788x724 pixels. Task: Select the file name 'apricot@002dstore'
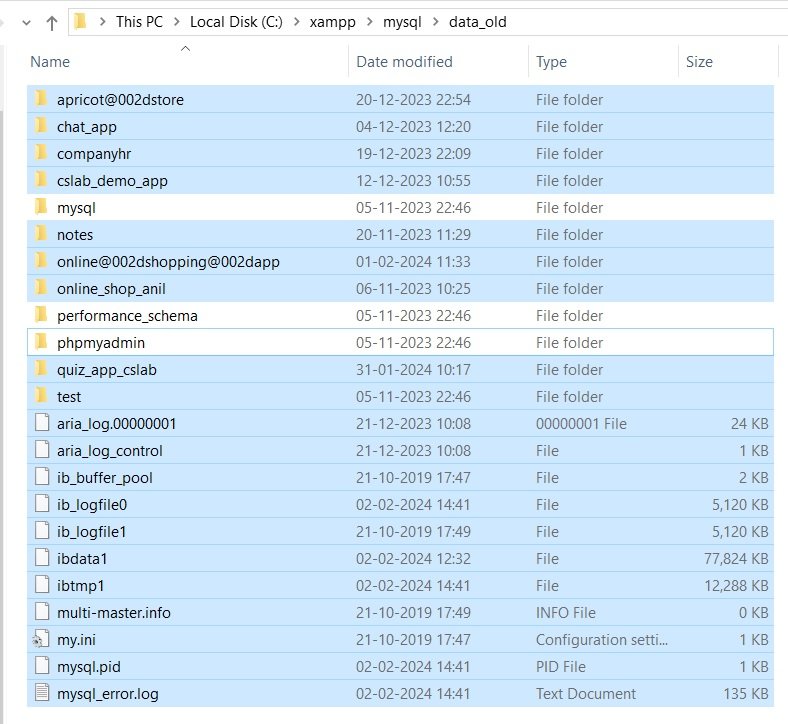[120, 100]
